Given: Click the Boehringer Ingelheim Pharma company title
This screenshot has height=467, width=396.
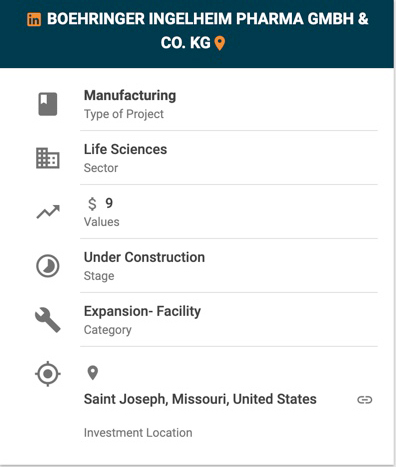Looking at the screenshot, I should [x=207, y=31].
